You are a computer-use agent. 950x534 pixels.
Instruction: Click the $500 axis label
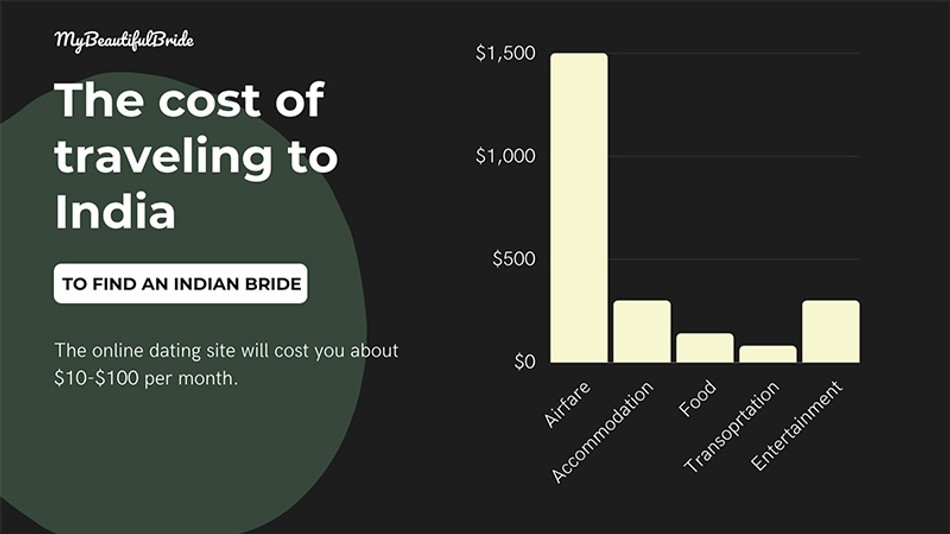pyautogui.click(x=514, y=259)
